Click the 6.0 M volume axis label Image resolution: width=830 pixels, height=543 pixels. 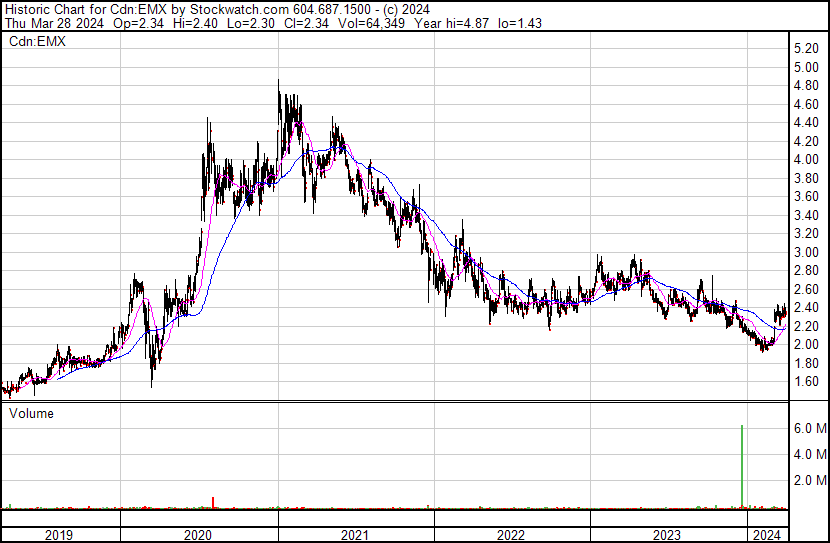click(x=809, y=428)
